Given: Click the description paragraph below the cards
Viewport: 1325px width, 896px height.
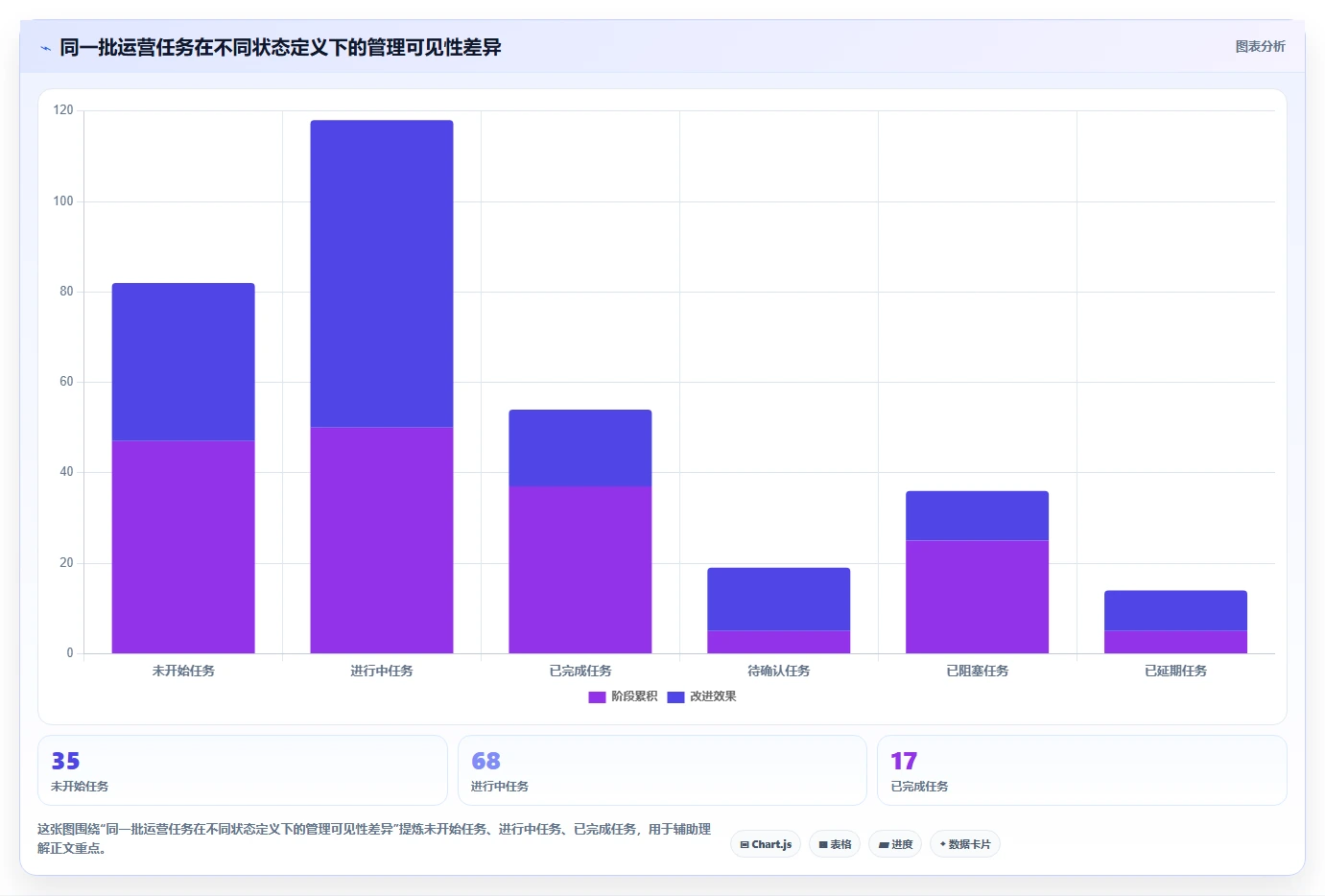Looking at the screenshot, I should point(374,838).
